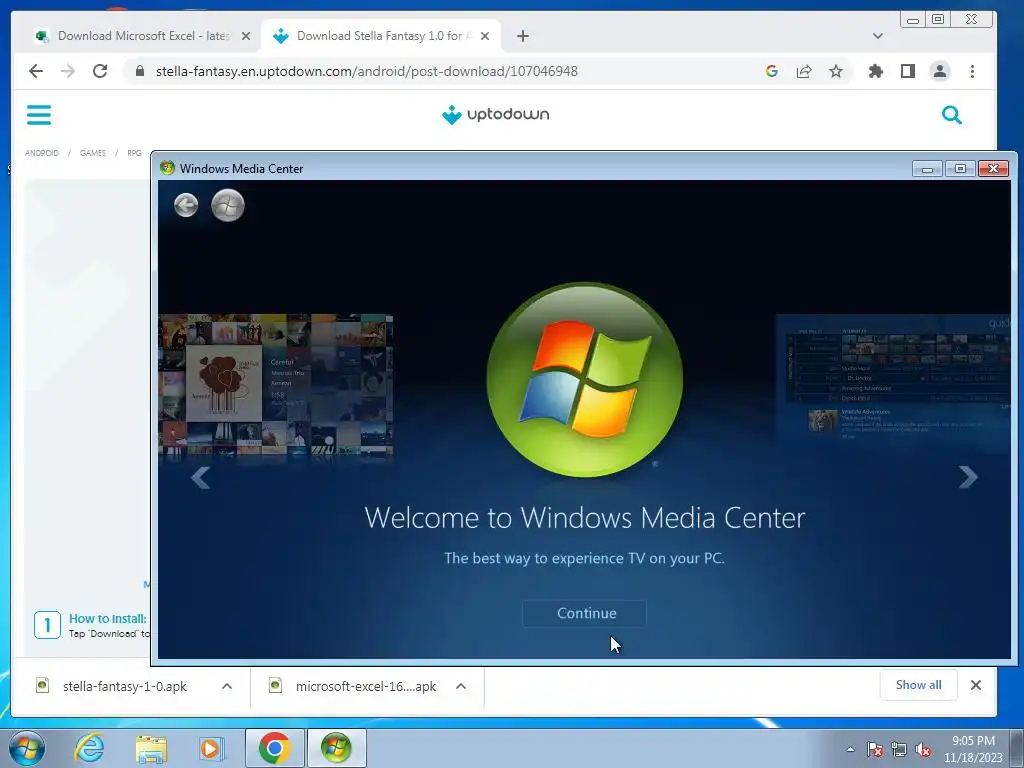Show hidden system tray icons
Screen dimensions: 1024x768
[x=850, y=749]
